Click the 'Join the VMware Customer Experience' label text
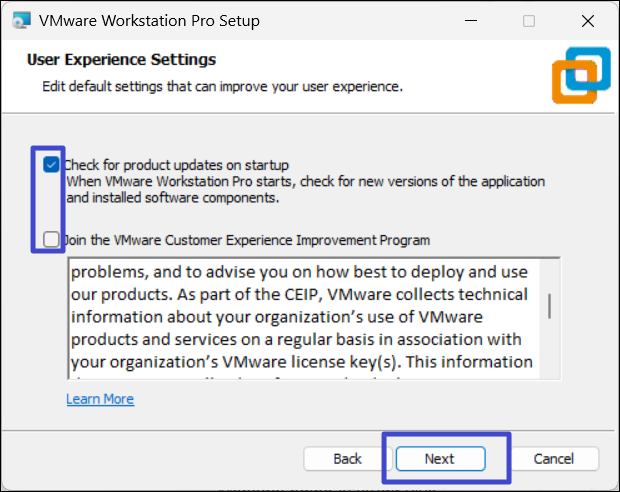 tap(246, 240)
